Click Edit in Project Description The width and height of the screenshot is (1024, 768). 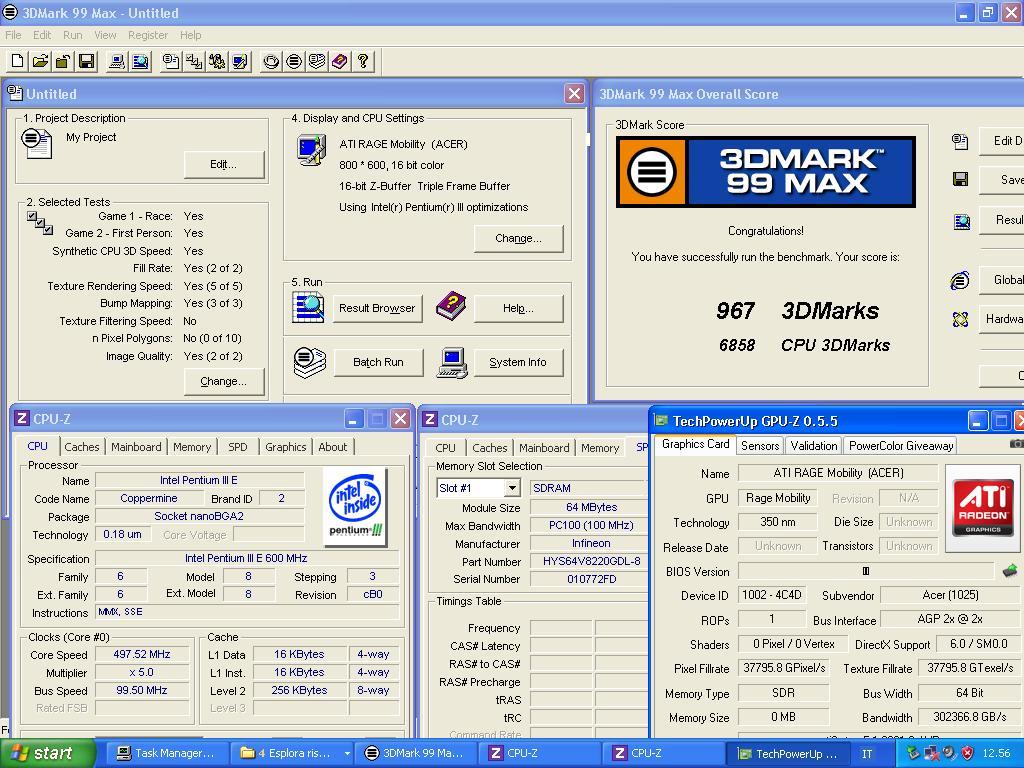point(223,165)
